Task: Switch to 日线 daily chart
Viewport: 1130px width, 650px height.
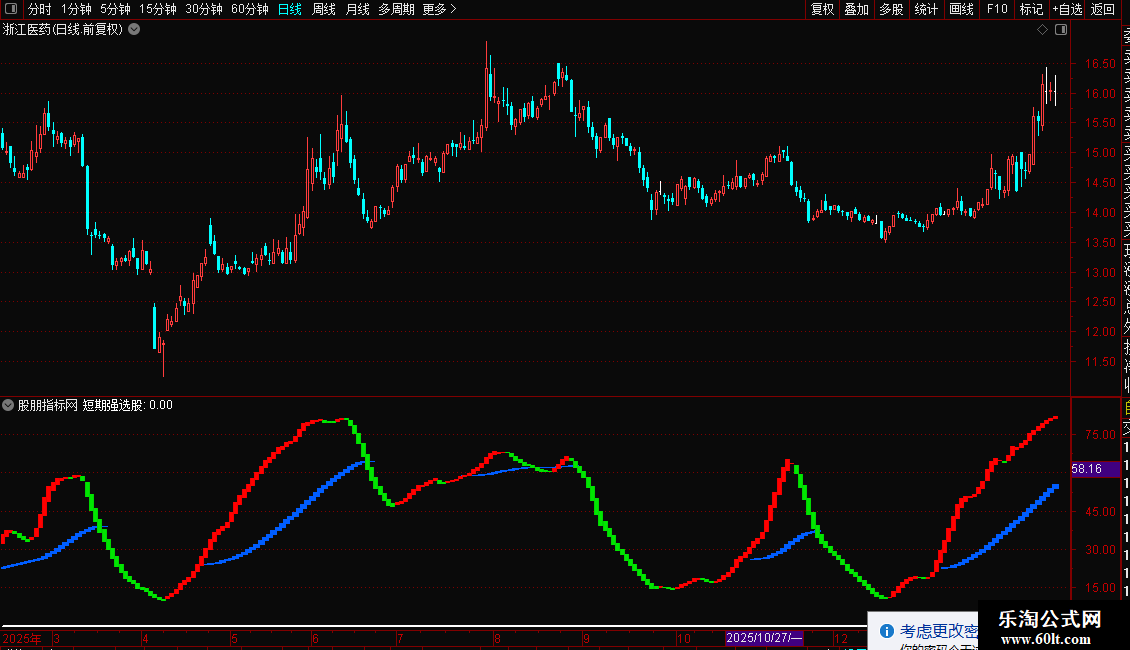Action: tap(290, 9)
